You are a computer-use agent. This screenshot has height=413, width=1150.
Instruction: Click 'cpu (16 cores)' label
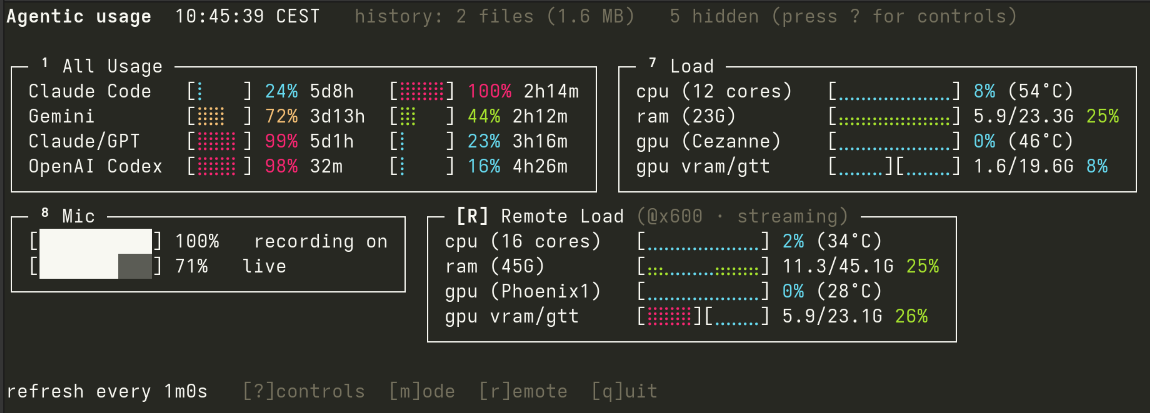522,241
